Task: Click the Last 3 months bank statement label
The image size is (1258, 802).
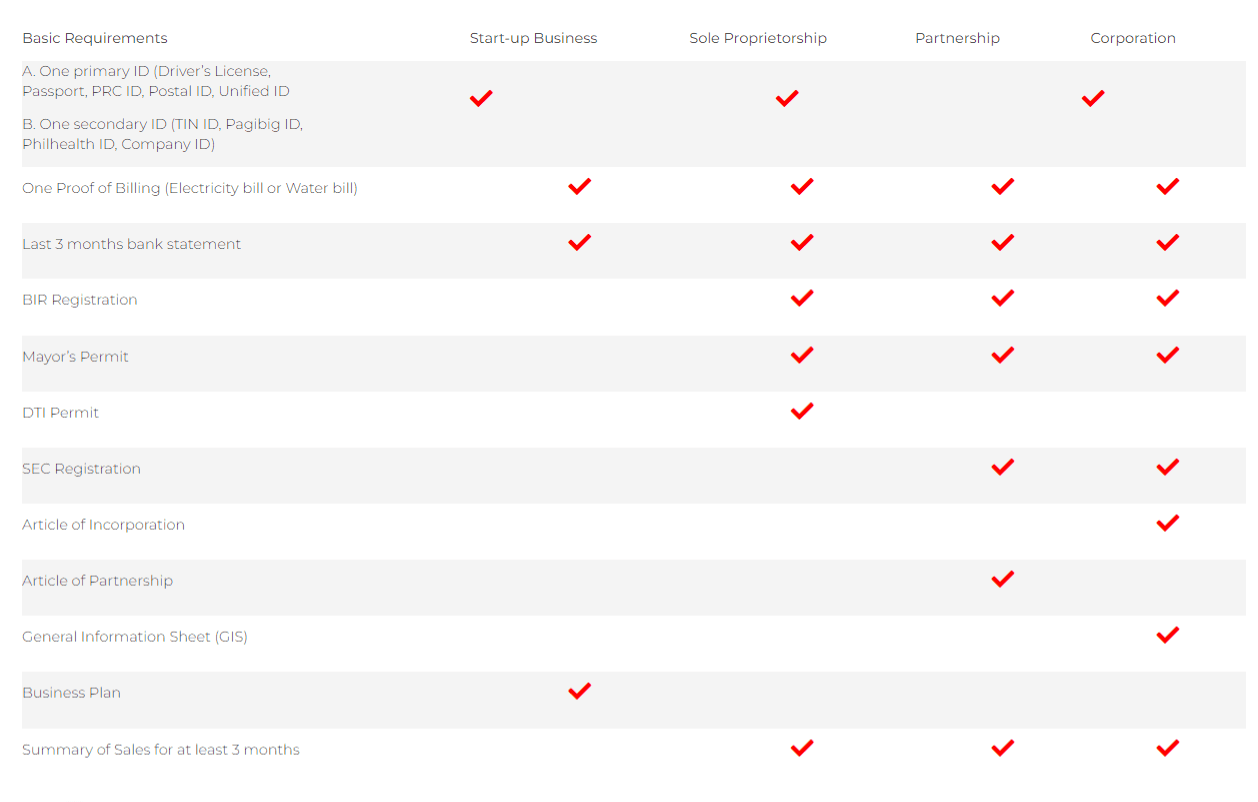Action: [x=131, y=244]
